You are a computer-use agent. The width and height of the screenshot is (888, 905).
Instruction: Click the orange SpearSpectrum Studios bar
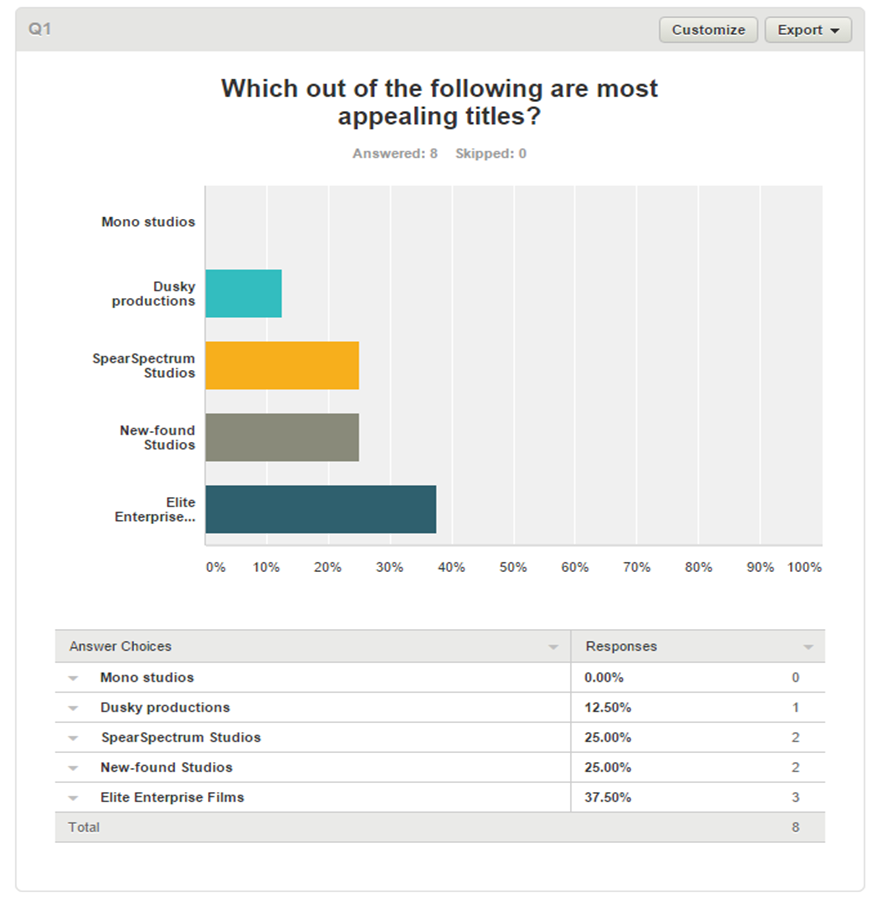pyautogui.click(x=281, y=366)
